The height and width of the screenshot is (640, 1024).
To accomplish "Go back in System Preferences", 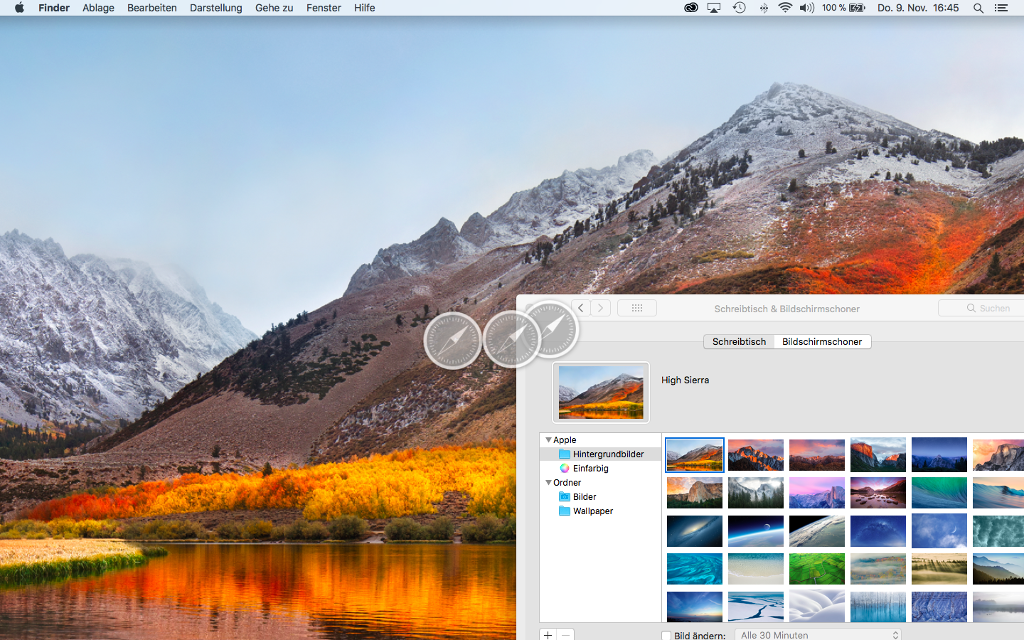I will 581,308.
